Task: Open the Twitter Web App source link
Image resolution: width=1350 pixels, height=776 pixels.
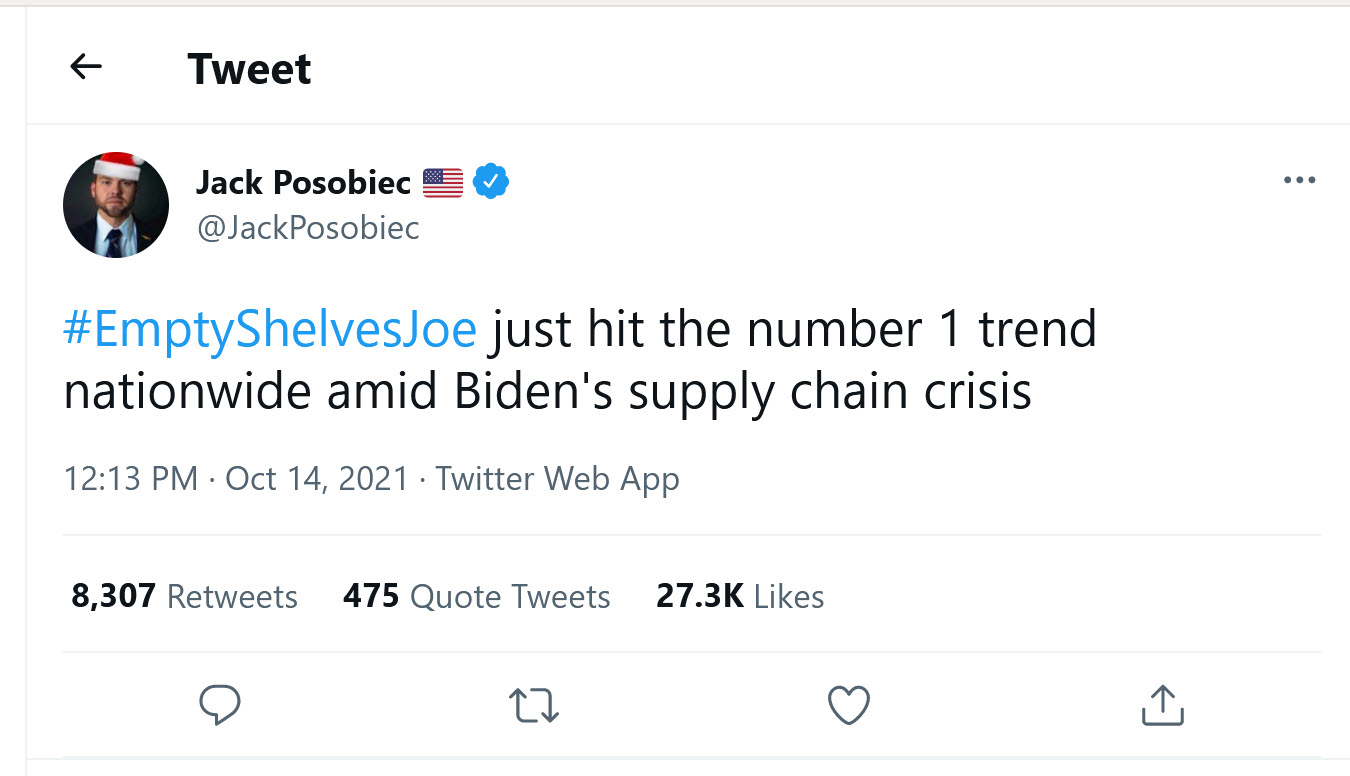Action: click(557, 478)
